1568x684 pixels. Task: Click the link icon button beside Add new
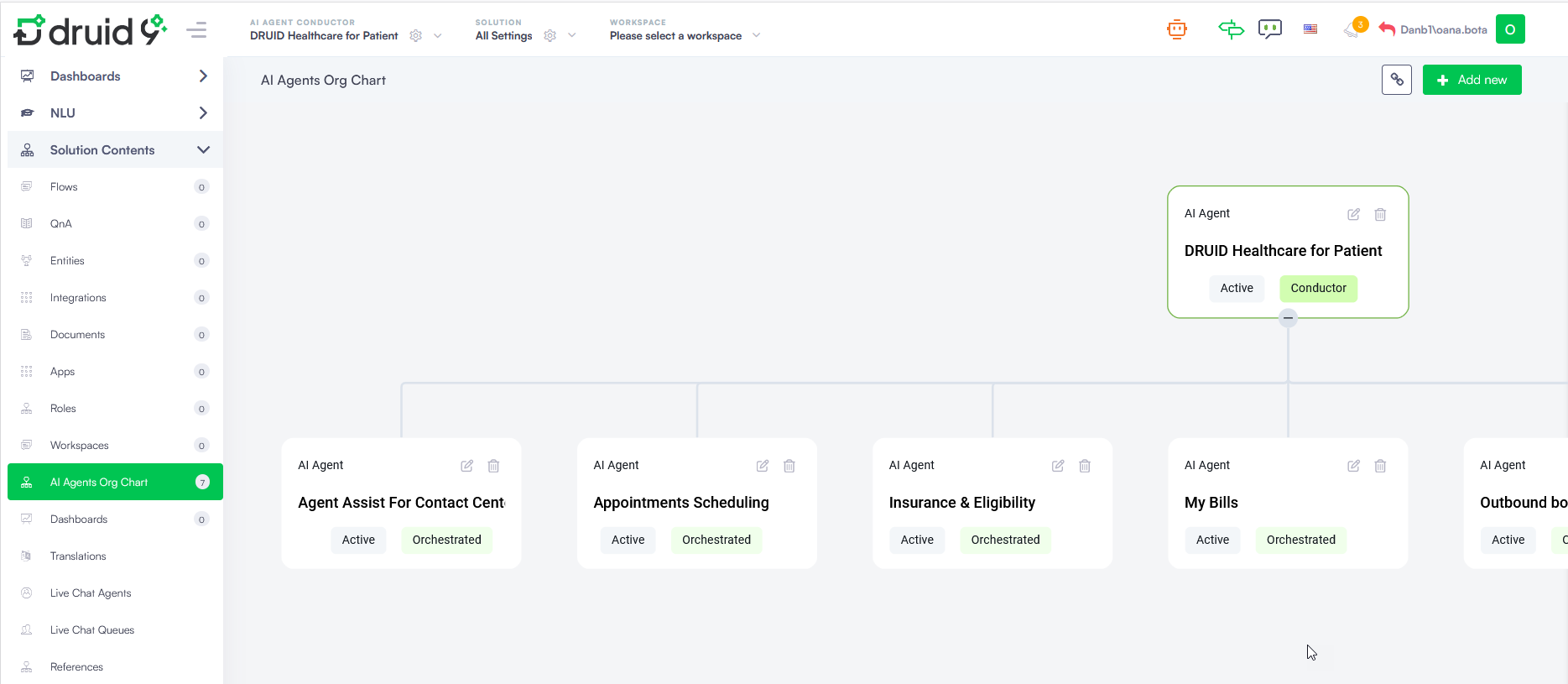tap(1396, 80)
